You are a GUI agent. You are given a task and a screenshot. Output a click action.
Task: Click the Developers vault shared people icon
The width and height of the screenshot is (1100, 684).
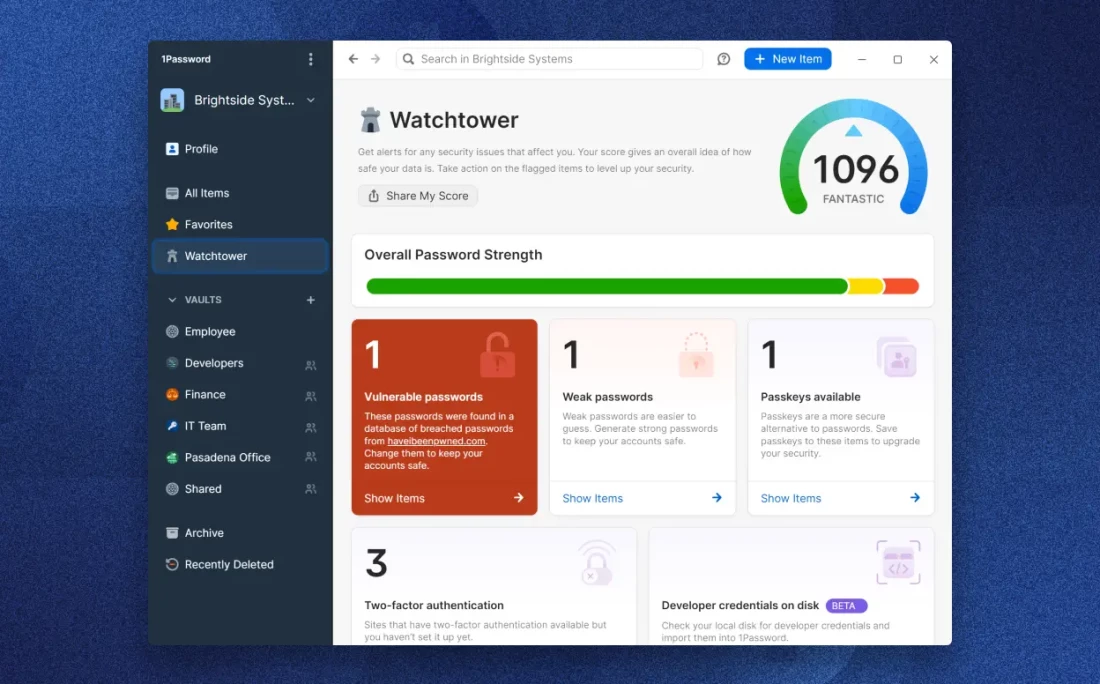point(310,365)
